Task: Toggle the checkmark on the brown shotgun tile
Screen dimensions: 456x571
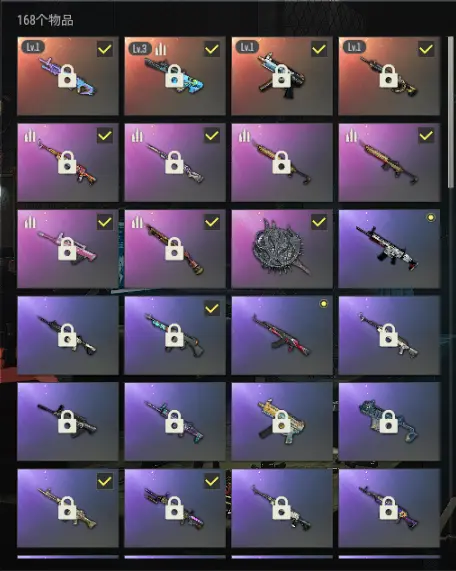Action: click(212, 222)
